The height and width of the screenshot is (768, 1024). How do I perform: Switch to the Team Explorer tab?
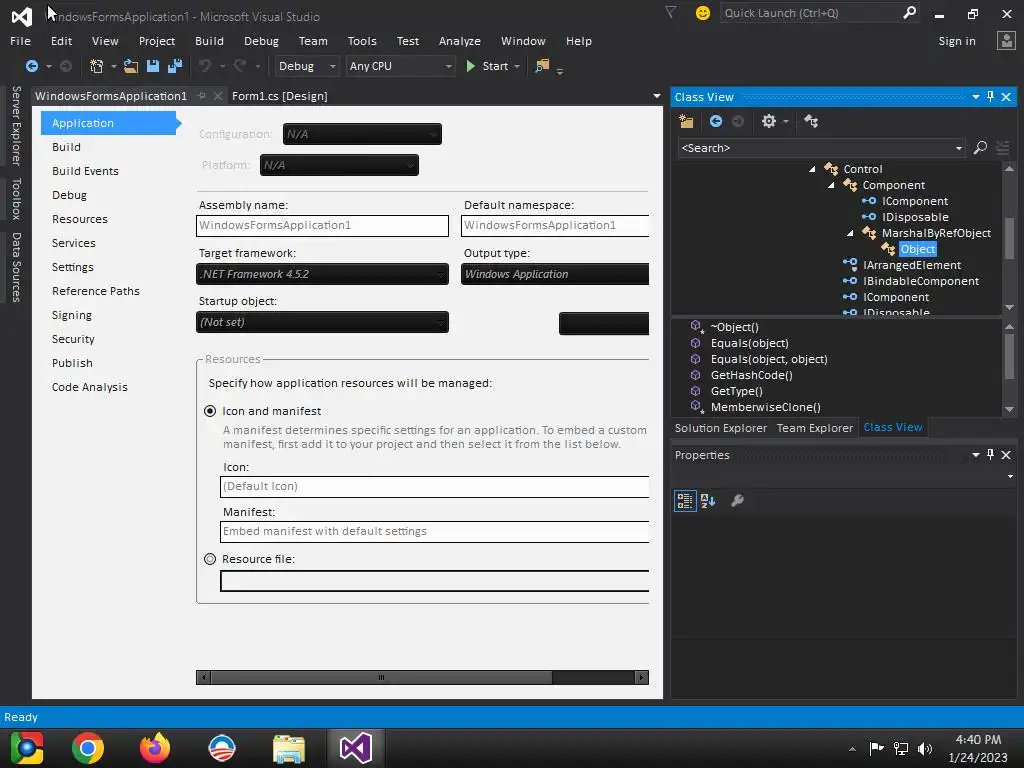click(814, 428)
